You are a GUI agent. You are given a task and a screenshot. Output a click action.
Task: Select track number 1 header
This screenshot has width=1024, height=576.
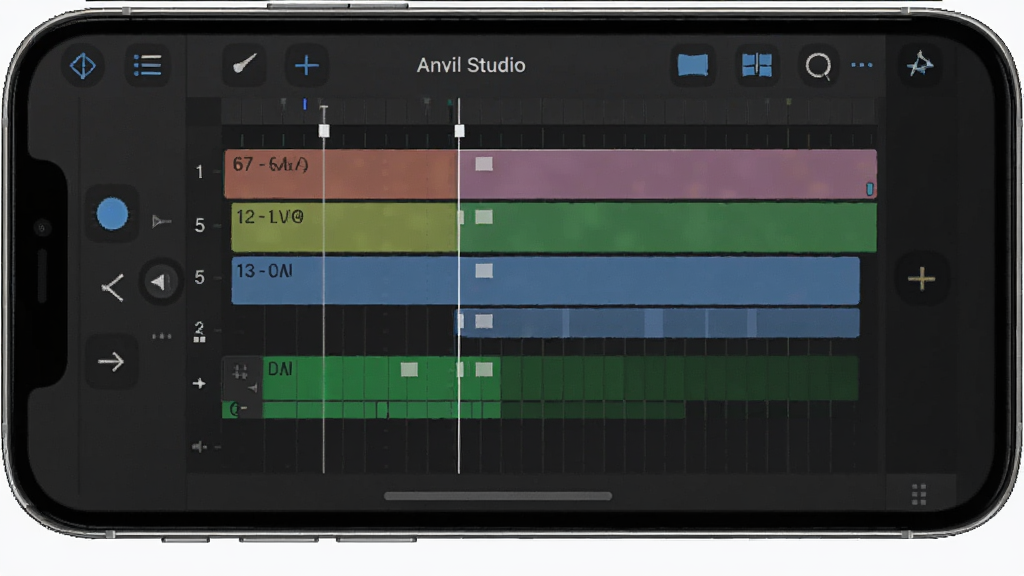199,172
